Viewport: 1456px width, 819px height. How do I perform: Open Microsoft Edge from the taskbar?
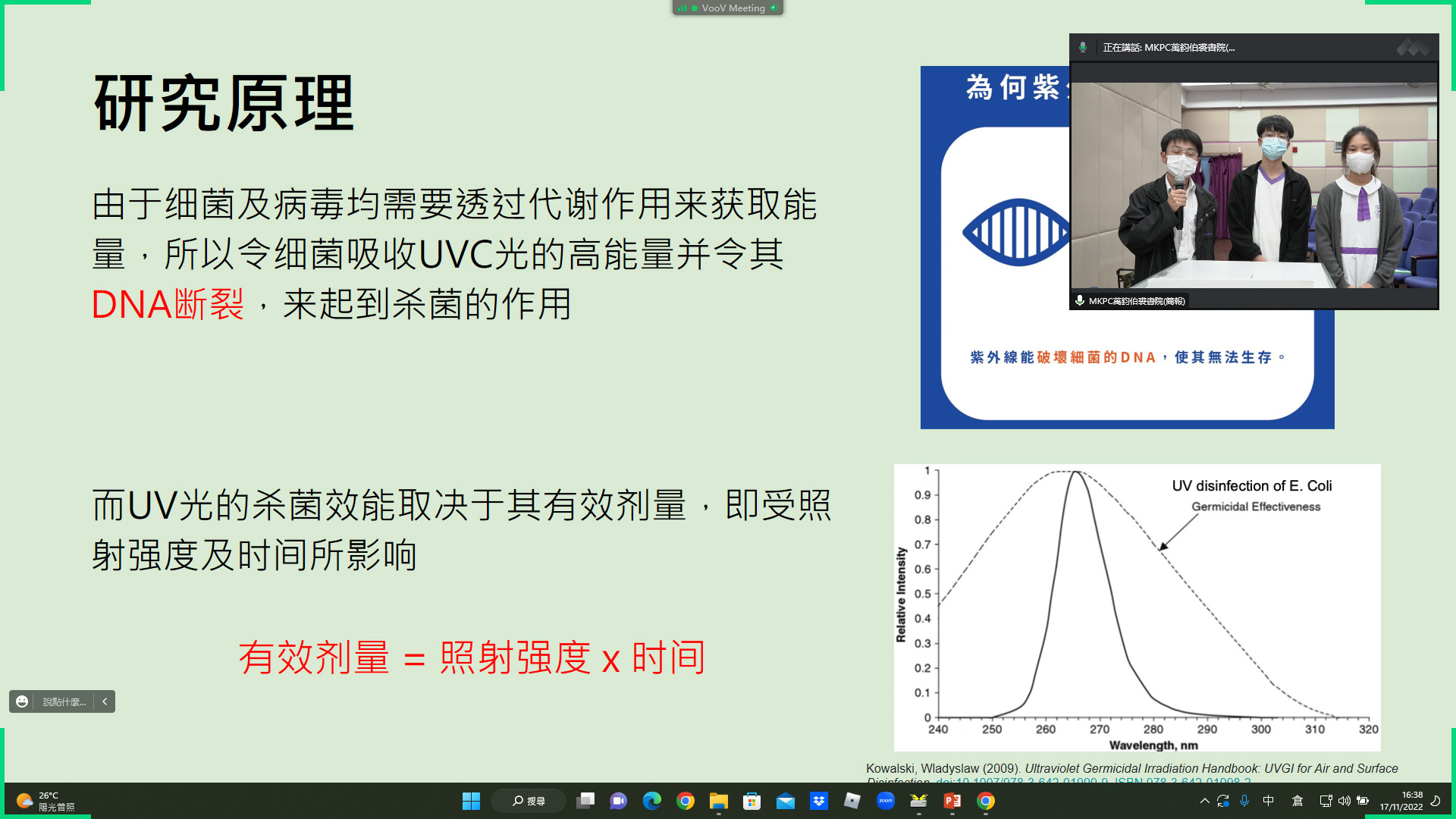[652, 801]
